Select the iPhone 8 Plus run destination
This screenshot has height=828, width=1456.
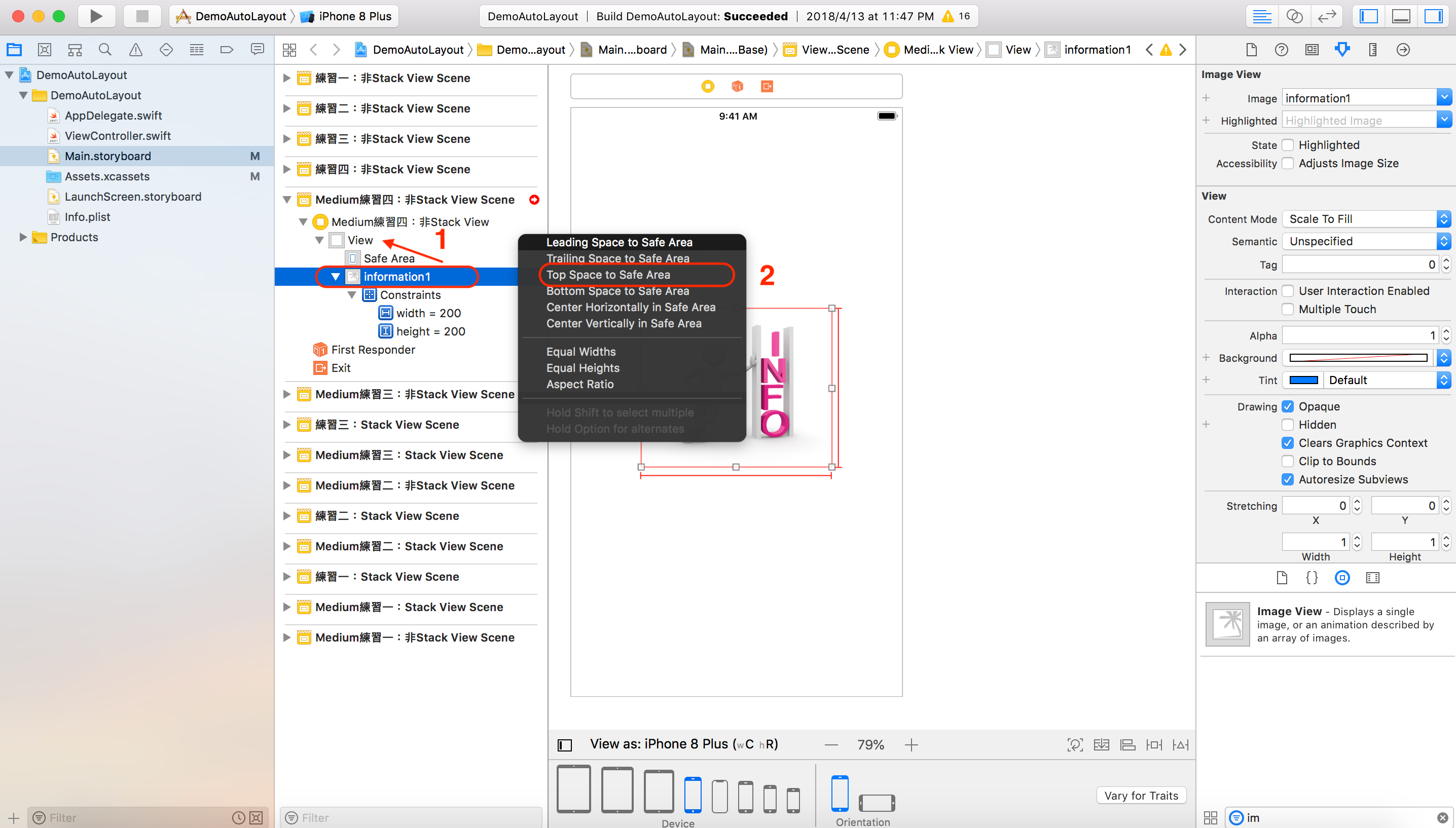tap(347, 16)
